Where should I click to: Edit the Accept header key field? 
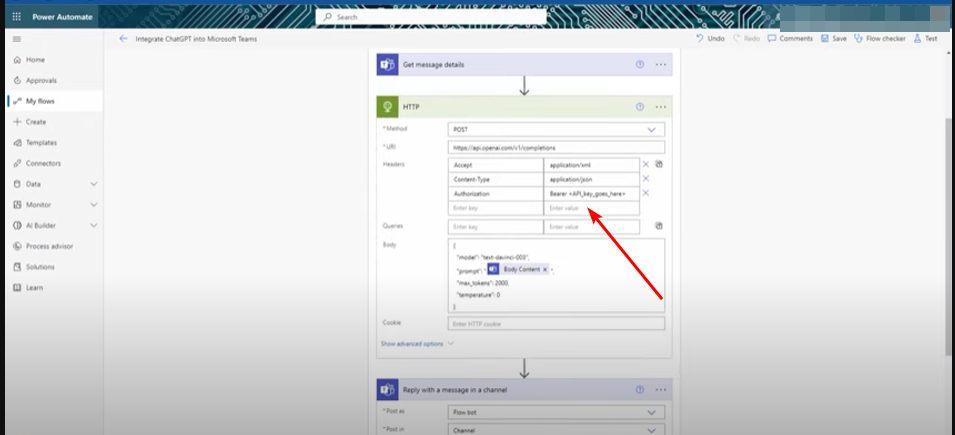495,164
